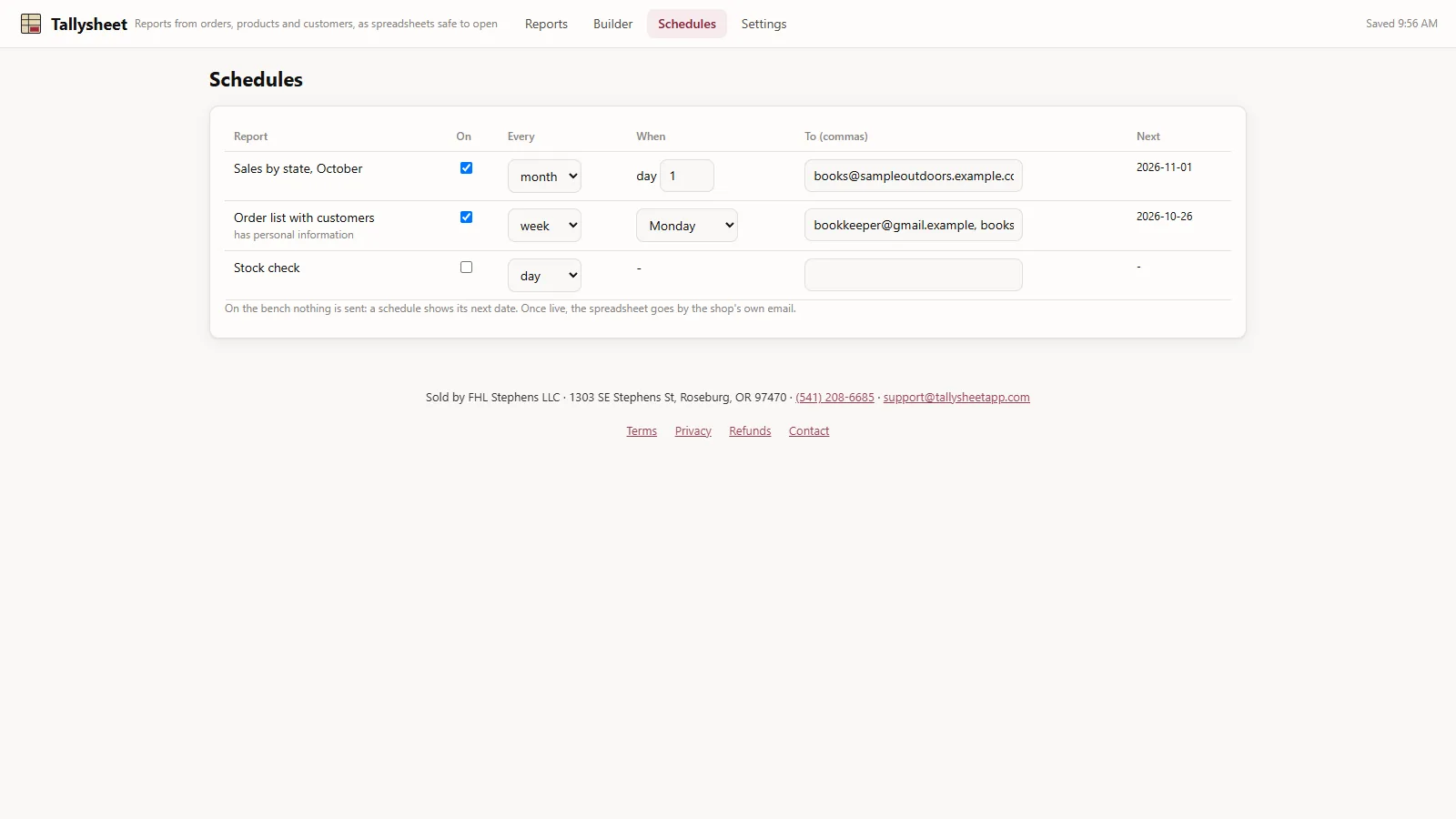This screenshot has width=1456, height=819.
Task: Open the Reports tab
Action: point(546,24)
